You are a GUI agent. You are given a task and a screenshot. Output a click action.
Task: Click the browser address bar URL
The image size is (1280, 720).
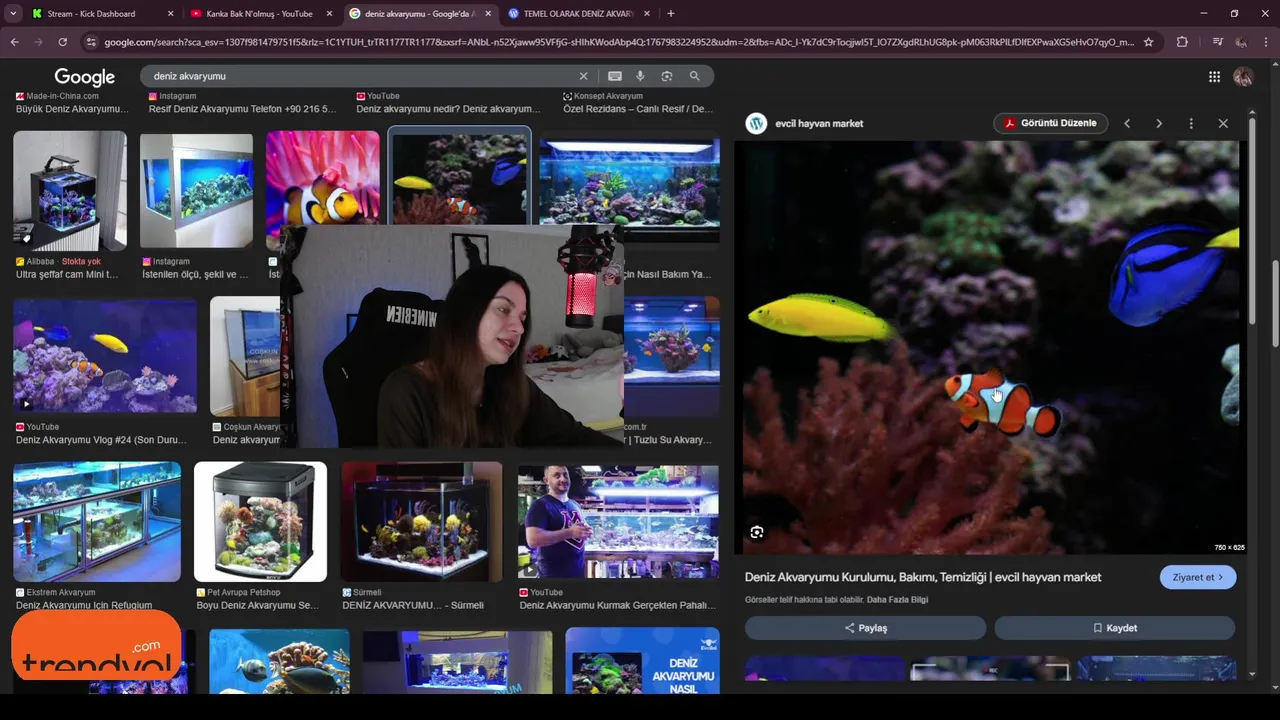618,42
